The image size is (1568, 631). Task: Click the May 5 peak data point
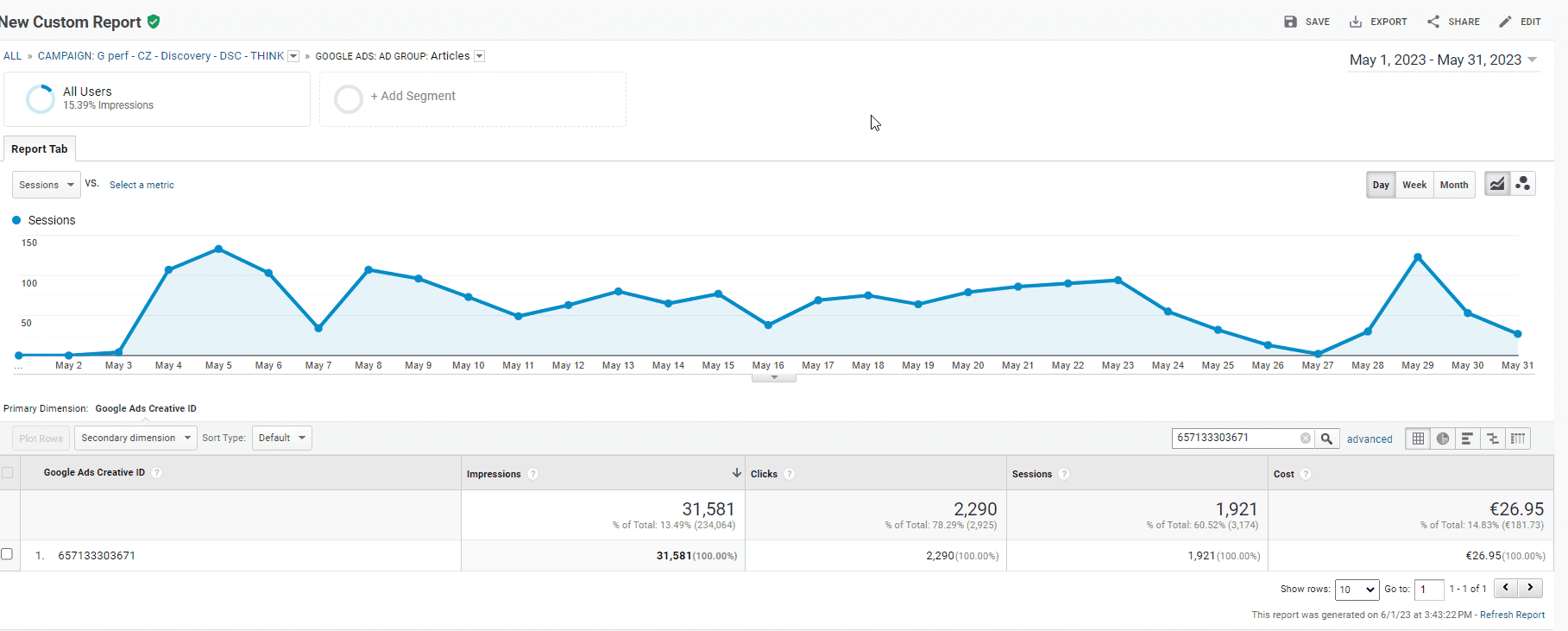tap(218, 249)
